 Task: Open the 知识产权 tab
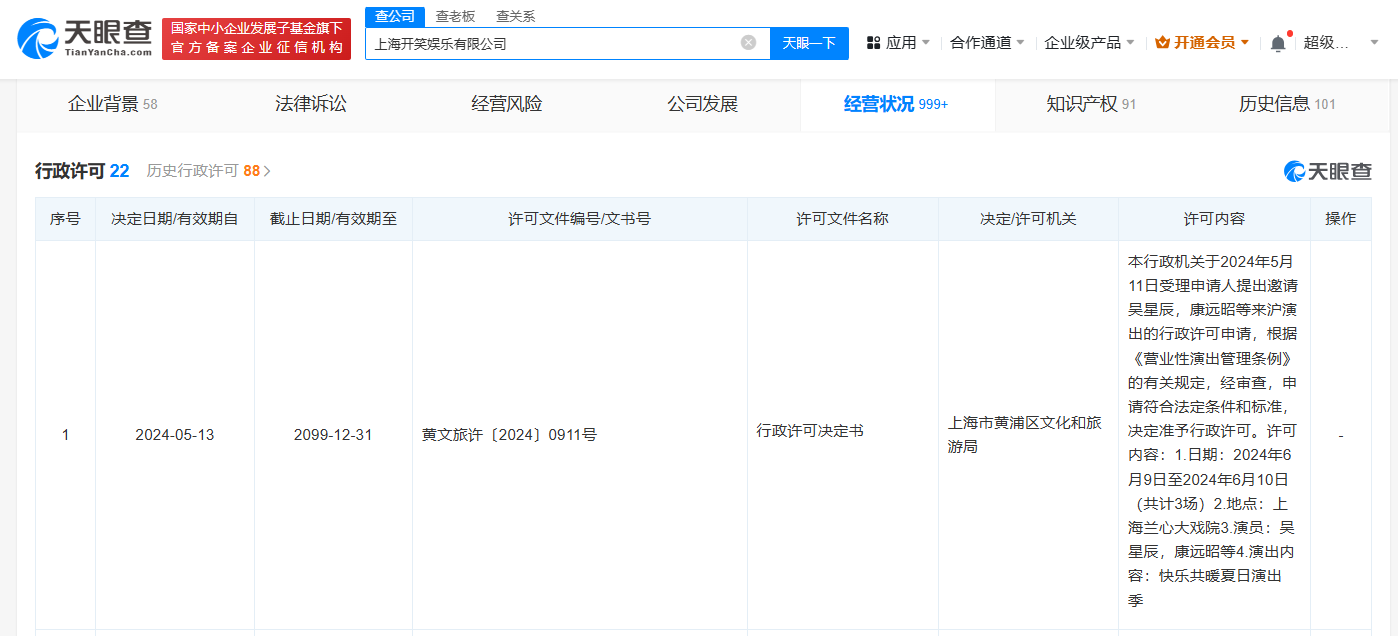pos(1091,104)
